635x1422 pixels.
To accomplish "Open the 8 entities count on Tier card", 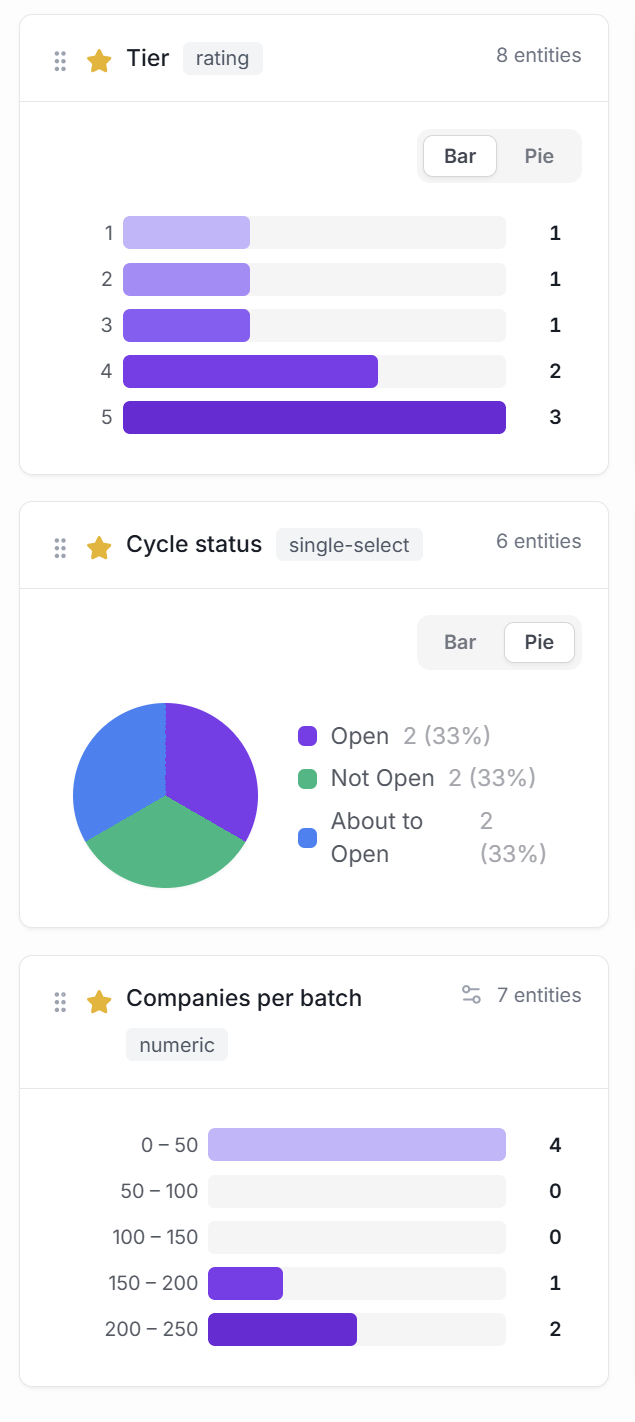I will 538,55.
